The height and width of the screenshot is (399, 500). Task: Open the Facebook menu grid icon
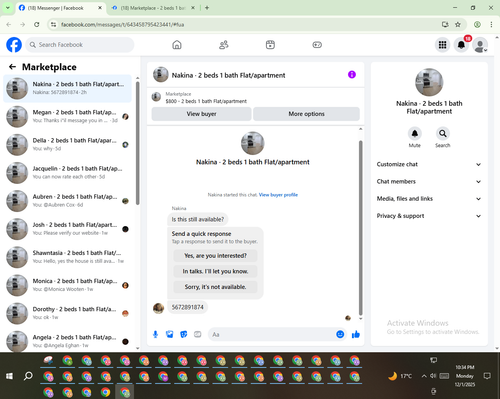[442, 45]
